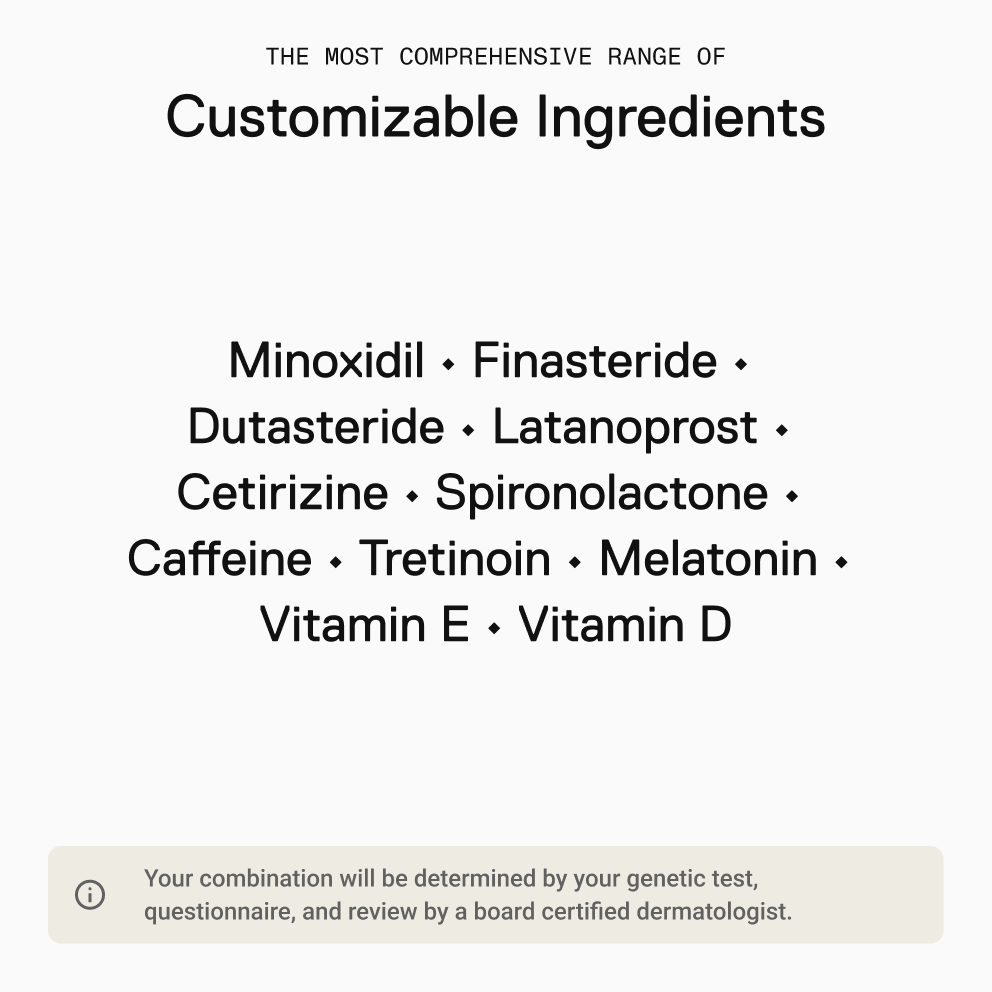Screen dimensions: 992x992
Task: Click the diamond between Caffeine and Tretinoin
Action: (336, 562)
